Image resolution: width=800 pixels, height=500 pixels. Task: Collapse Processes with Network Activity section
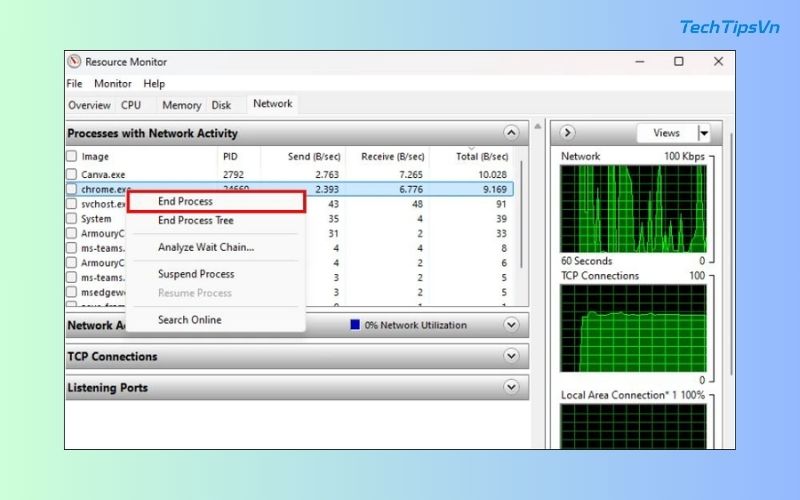pos(511,133)
